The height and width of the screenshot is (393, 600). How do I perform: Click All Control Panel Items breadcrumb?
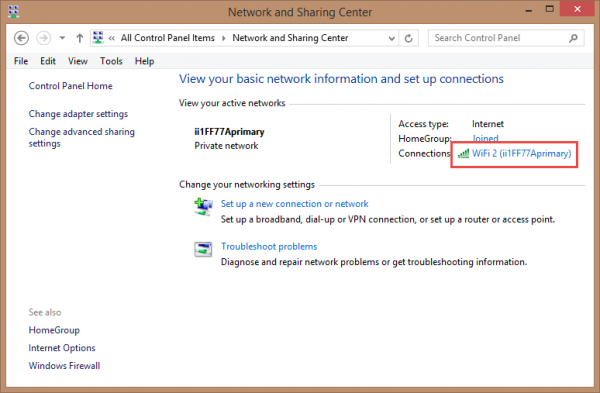[x=168, y=38]
